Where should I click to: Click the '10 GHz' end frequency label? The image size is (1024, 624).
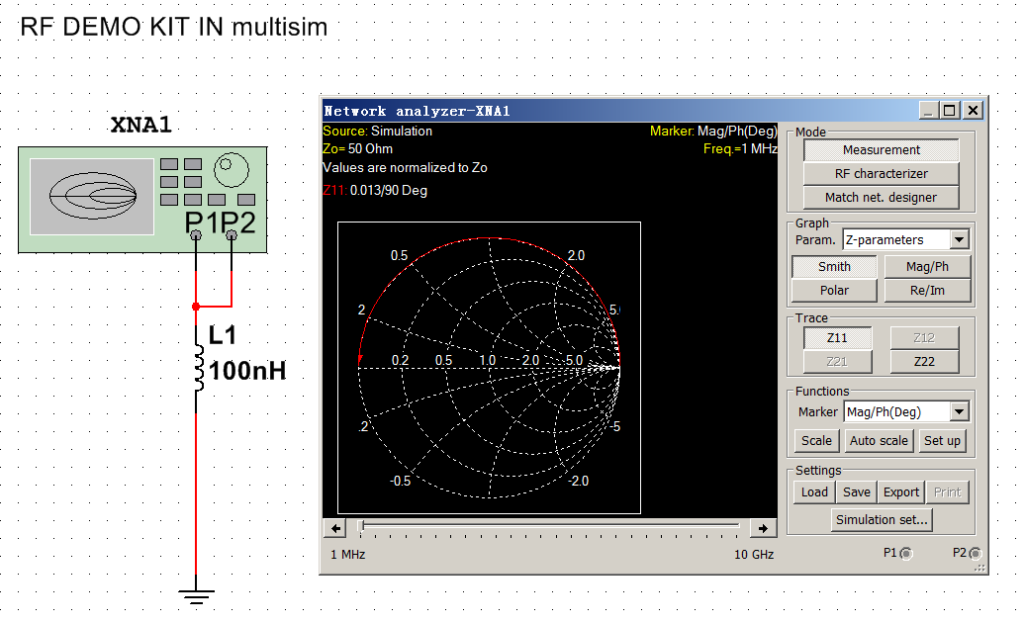coord(754,555)
